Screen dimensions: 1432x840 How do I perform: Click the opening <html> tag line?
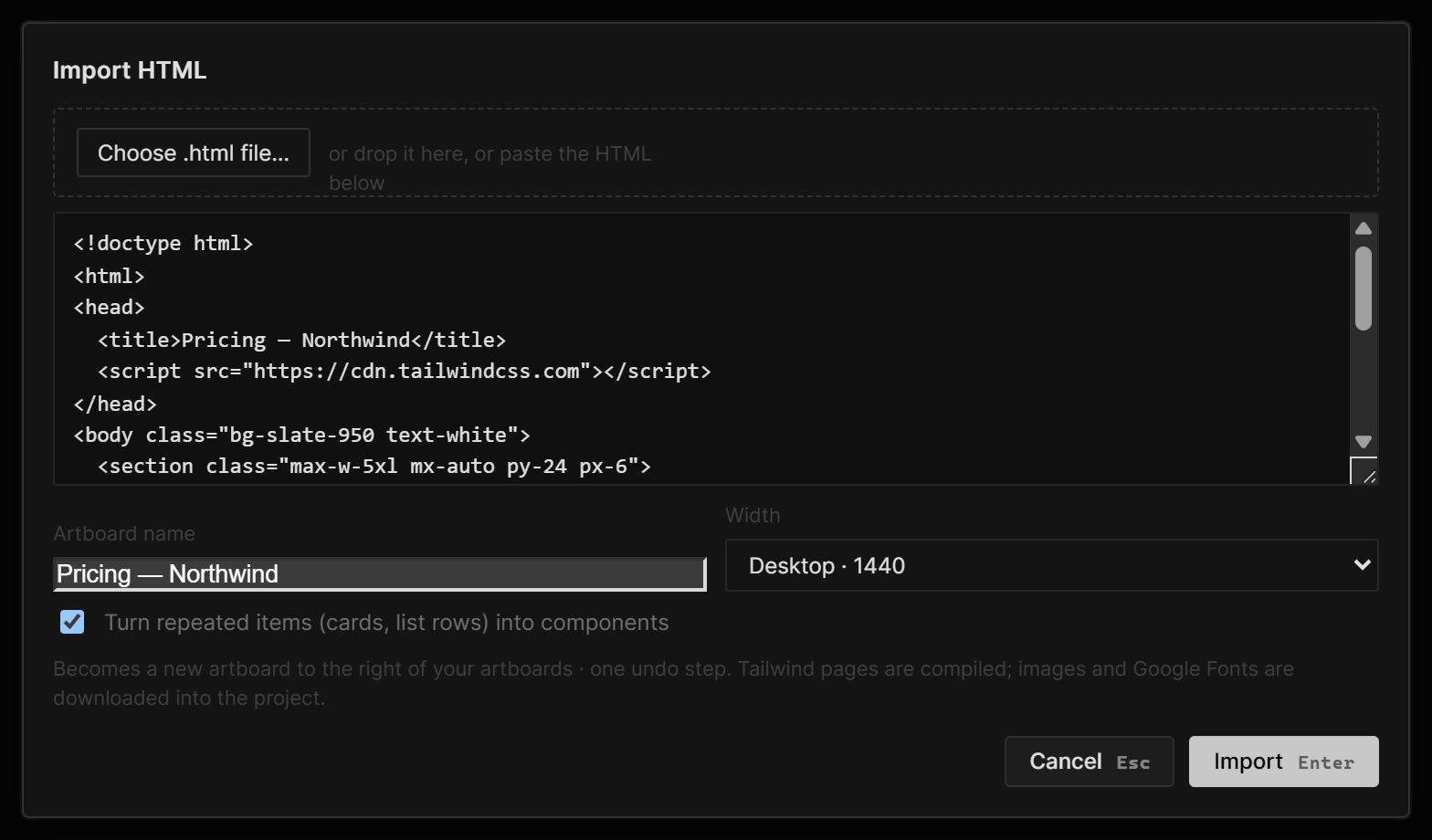[x=109, y=276]
